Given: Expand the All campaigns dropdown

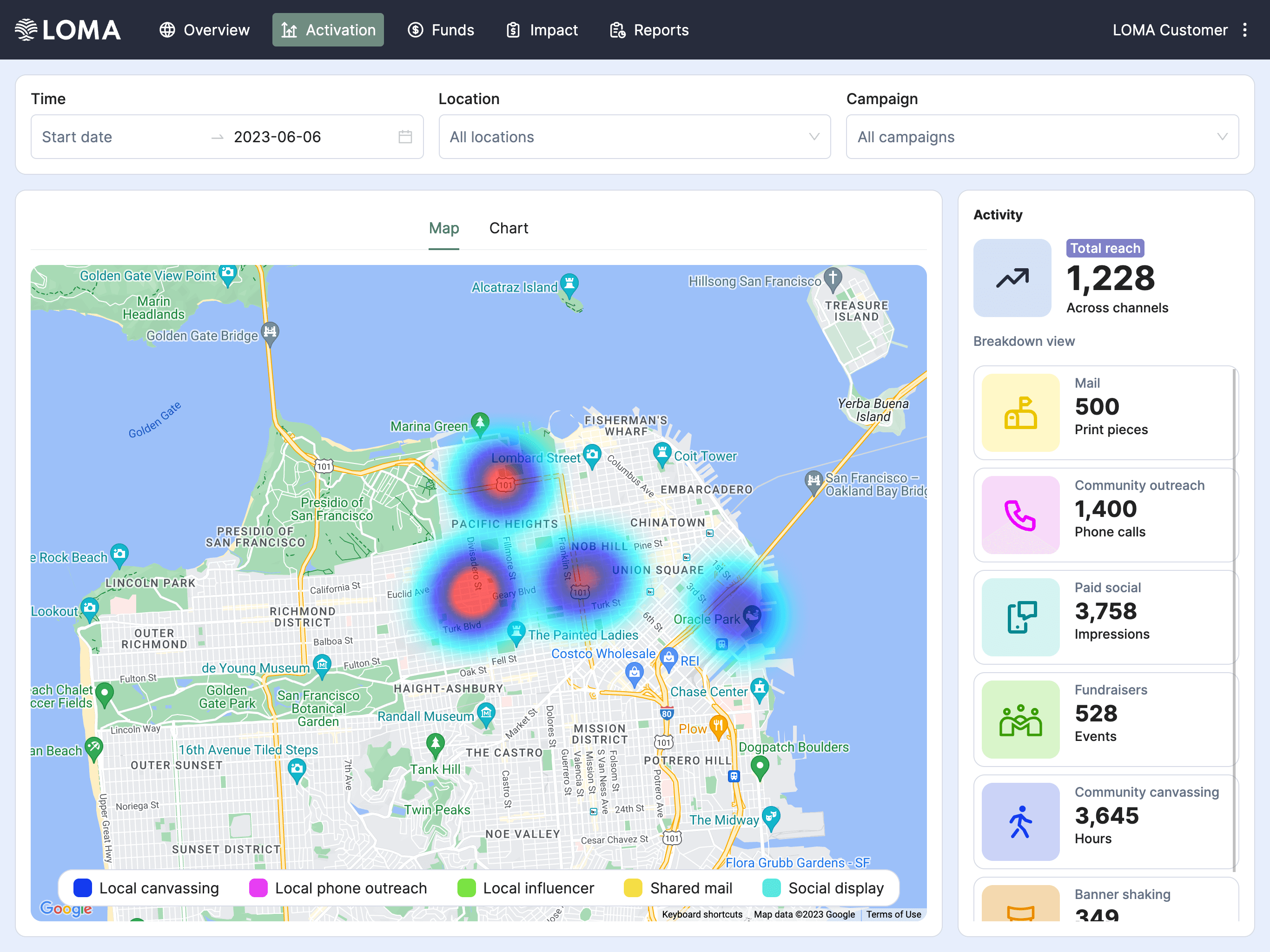Looking at the screenshot, I should tap(1042, 137).
